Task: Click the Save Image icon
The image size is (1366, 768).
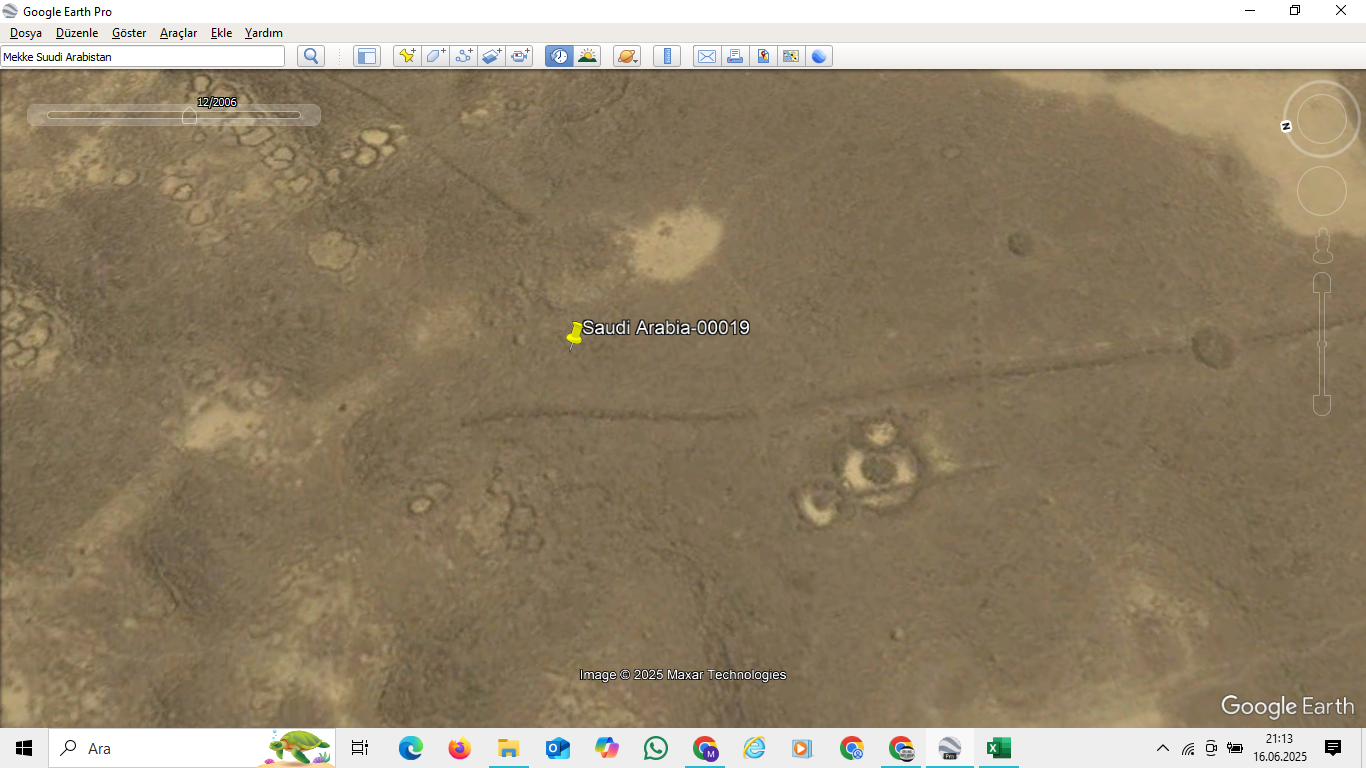Action: [x=763, y=56]
